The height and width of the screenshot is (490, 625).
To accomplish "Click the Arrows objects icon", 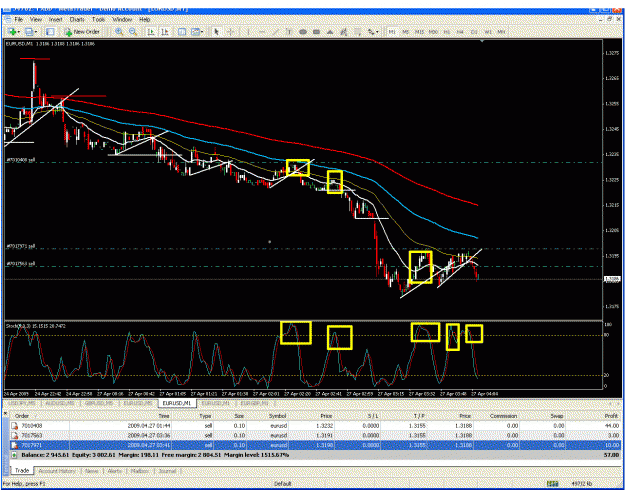I will tap(371, 31).
